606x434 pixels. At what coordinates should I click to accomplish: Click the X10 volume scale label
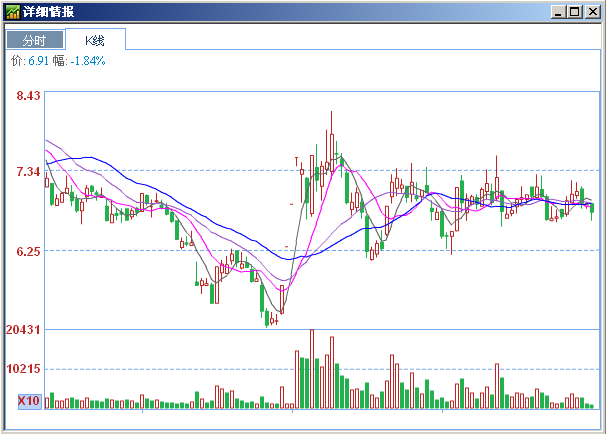point(29,401)
